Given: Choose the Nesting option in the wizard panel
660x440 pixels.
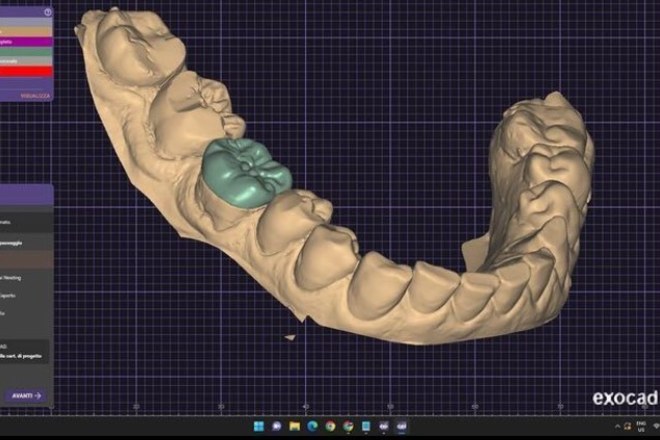Looking at the screenshot, I should 11,278.
